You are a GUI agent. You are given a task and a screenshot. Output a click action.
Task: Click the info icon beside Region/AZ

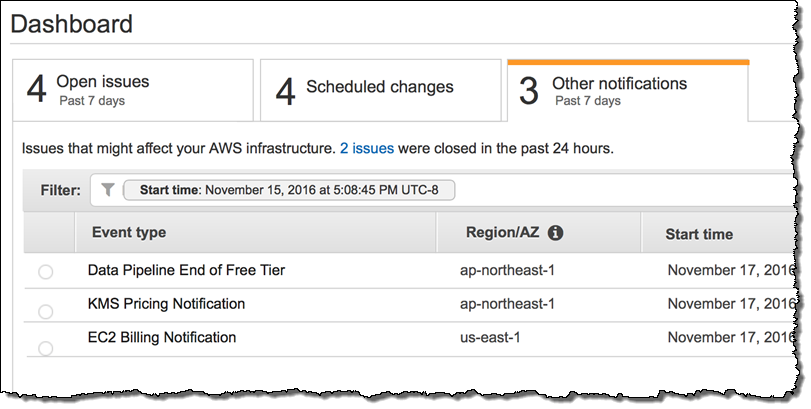pyautogui.click(x=556, y=233)
